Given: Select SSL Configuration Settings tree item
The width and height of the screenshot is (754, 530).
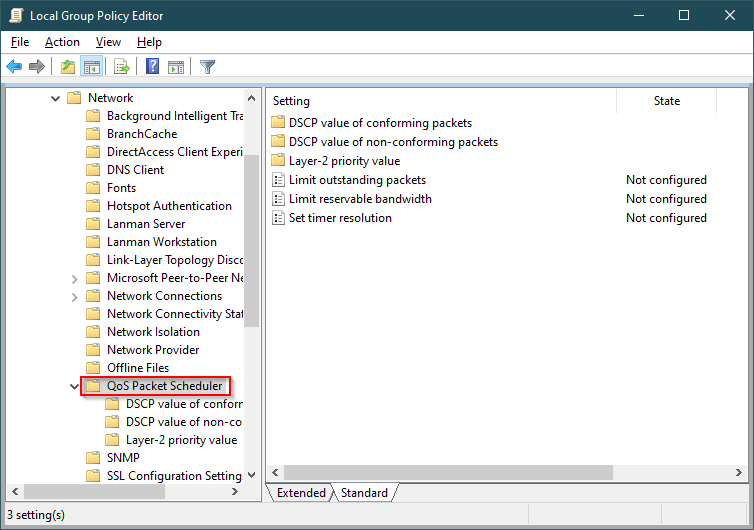Looking at the screenshot, I should [175, 476].
